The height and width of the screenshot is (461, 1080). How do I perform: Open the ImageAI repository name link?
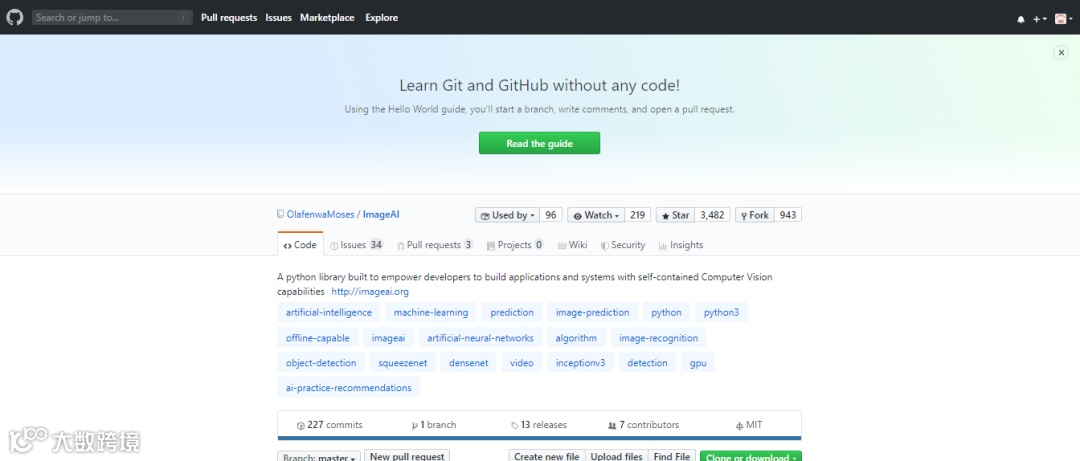[x=381, y=214]
